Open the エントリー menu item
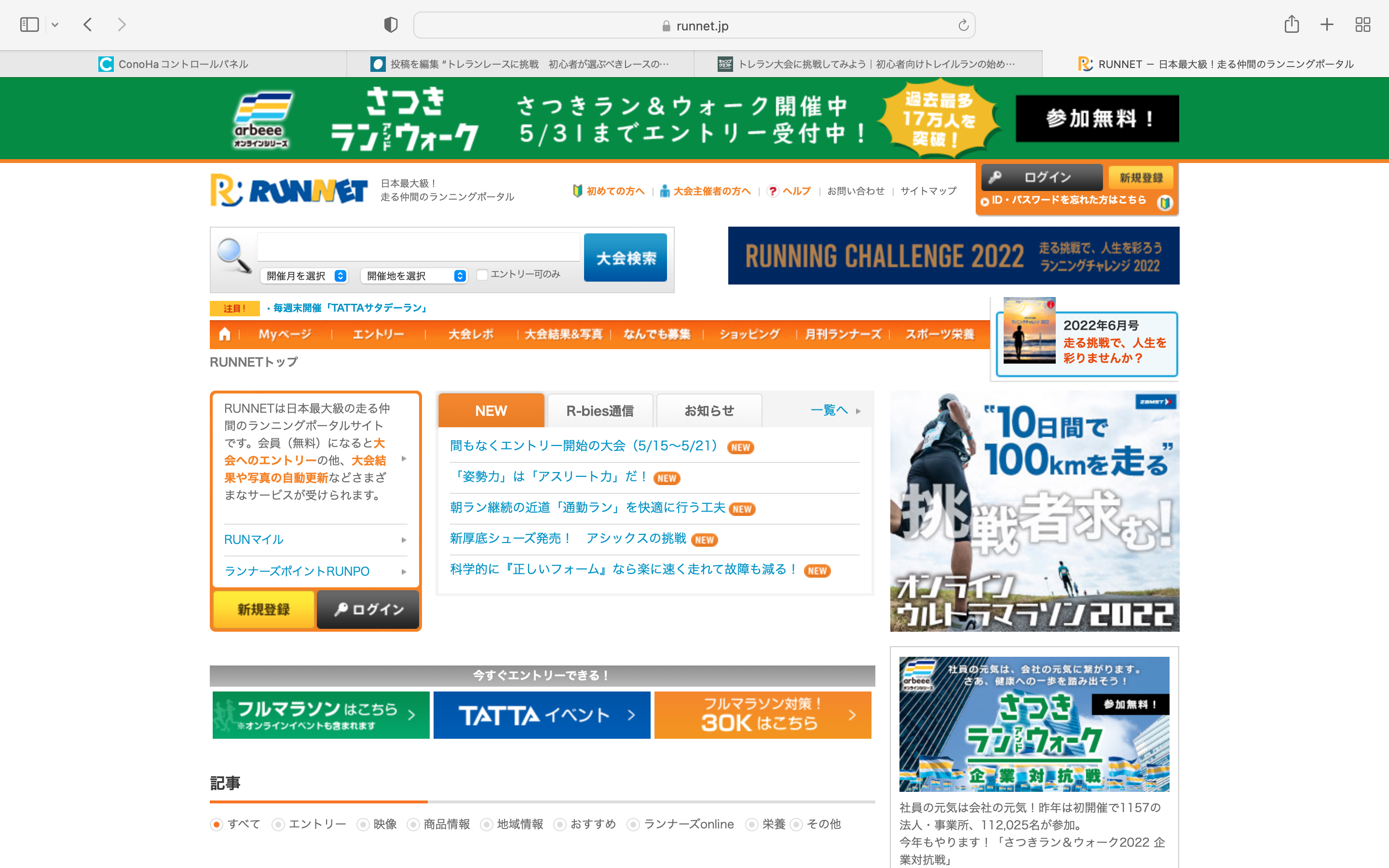Image resolution: width=1389 pixels, height=868 pixels. (378, 334)
